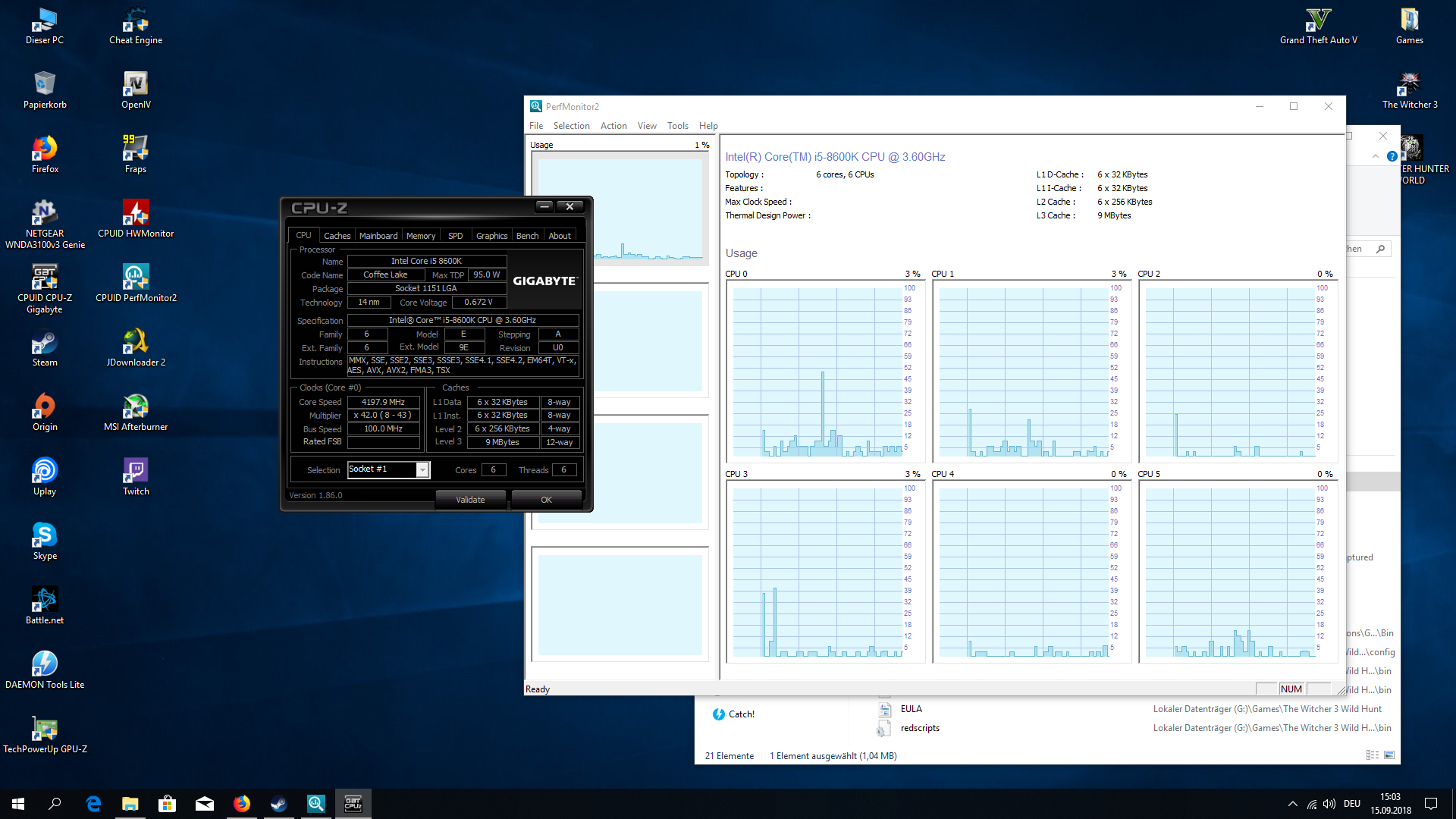Open Microsoft Edge from the taskbar
This screenshot has width=1456, height=819.
(x=93, y=803)
